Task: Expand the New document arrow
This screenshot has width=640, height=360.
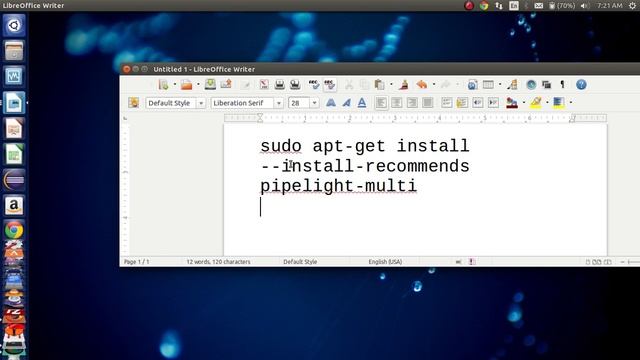Action: click(x=175, y=85)
